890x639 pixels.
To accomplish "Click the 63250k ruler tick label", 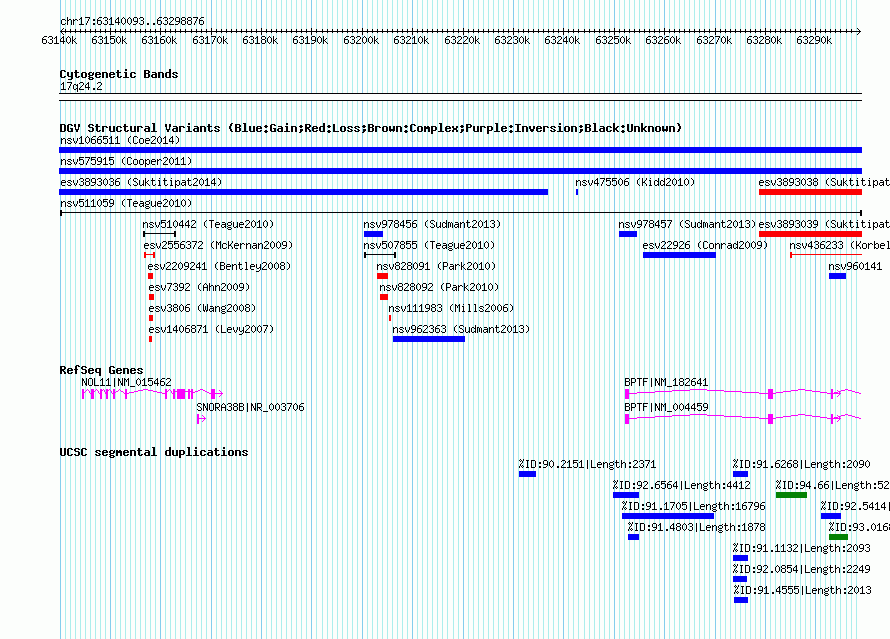I will click(x=613, y=40).
